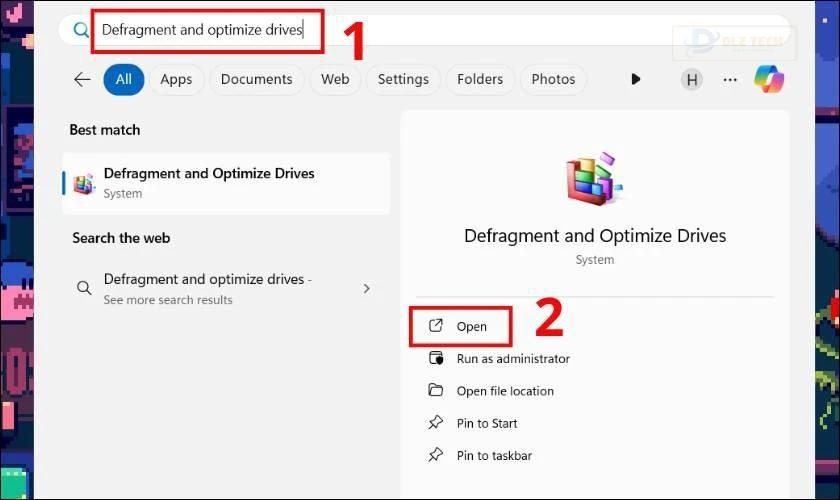The height and width of the screenshot is (500, 840).
Task: Click the large defrag icon in details pane
Action: (x=595, y=178)
